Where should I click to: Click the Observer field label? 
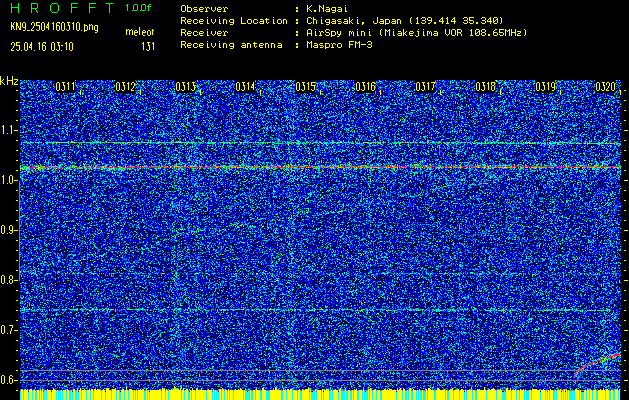click(x=204, y=9)
